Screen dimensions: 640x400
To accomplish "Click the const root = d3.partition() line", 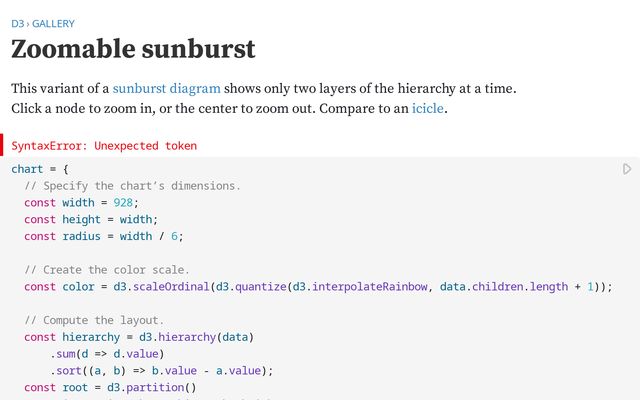I will pyautogui.click(x=110, y=387).
